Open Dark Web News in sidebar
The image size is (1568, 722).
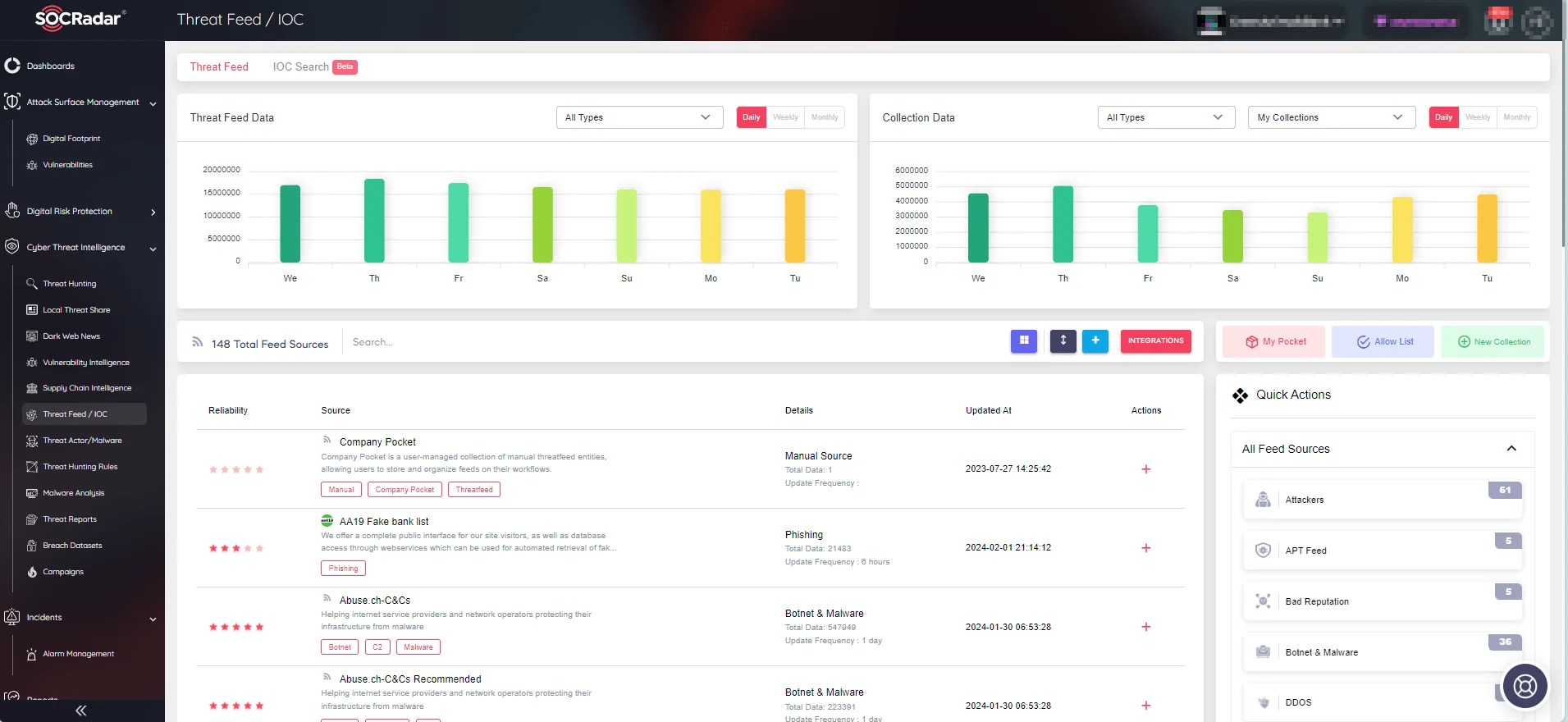coord(71,336)
